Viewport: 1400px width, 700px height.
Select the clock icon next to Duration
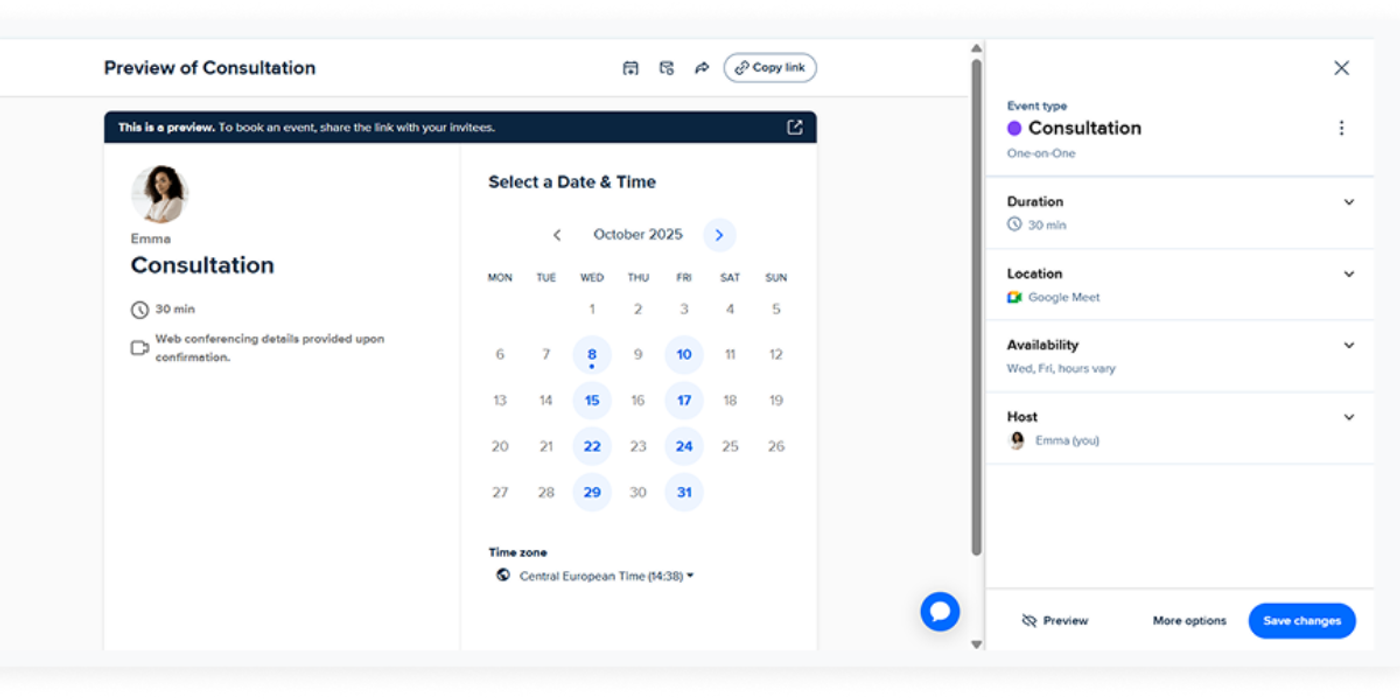tap(1014, 224)
